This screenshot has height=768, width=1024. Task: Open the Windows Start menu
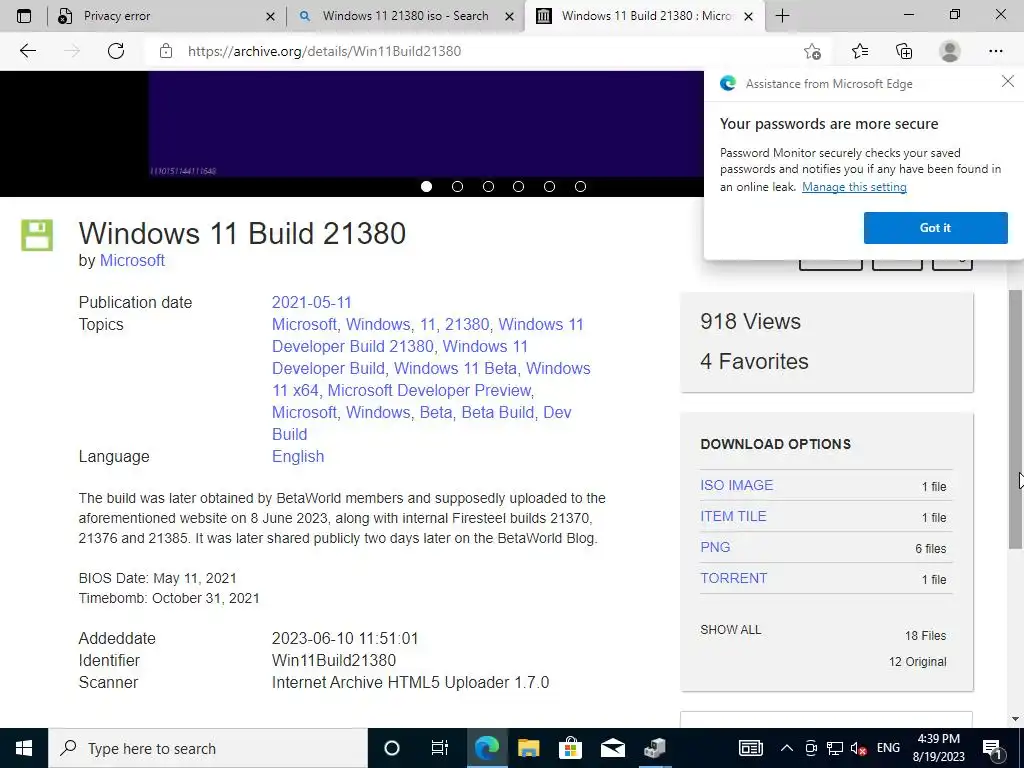24,748
